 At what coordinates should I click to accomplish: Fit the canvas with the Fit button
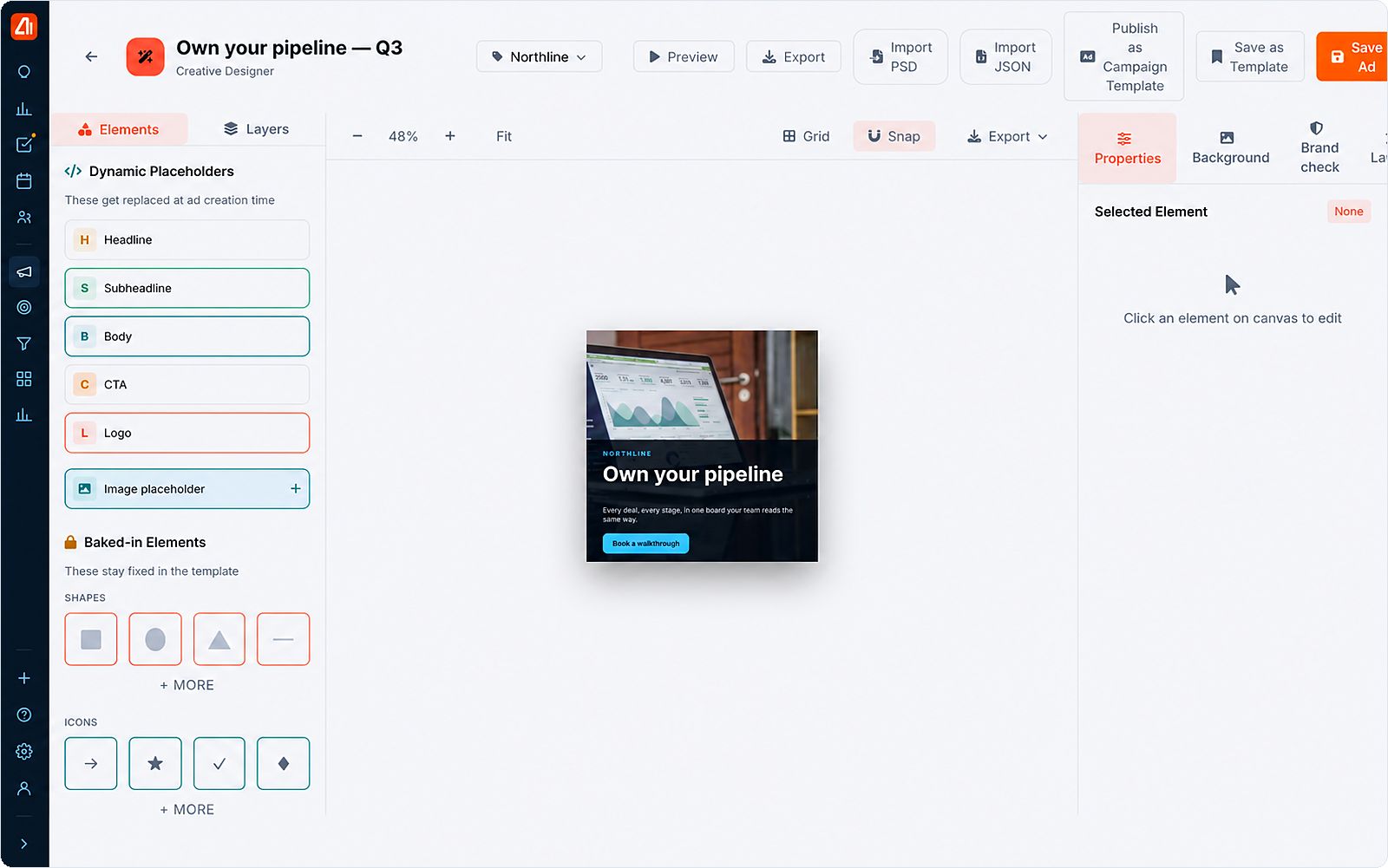pyautogui.click(x=504, y=136)
